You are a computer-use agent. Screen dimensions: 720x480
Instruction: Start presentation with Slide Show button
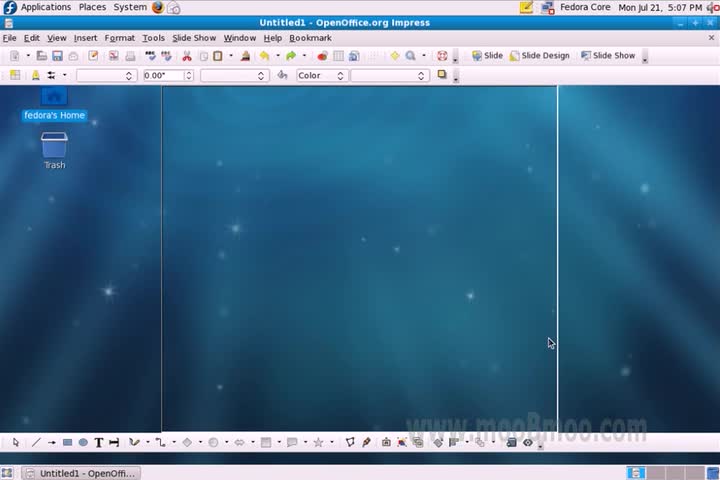[x=608, y=56]
